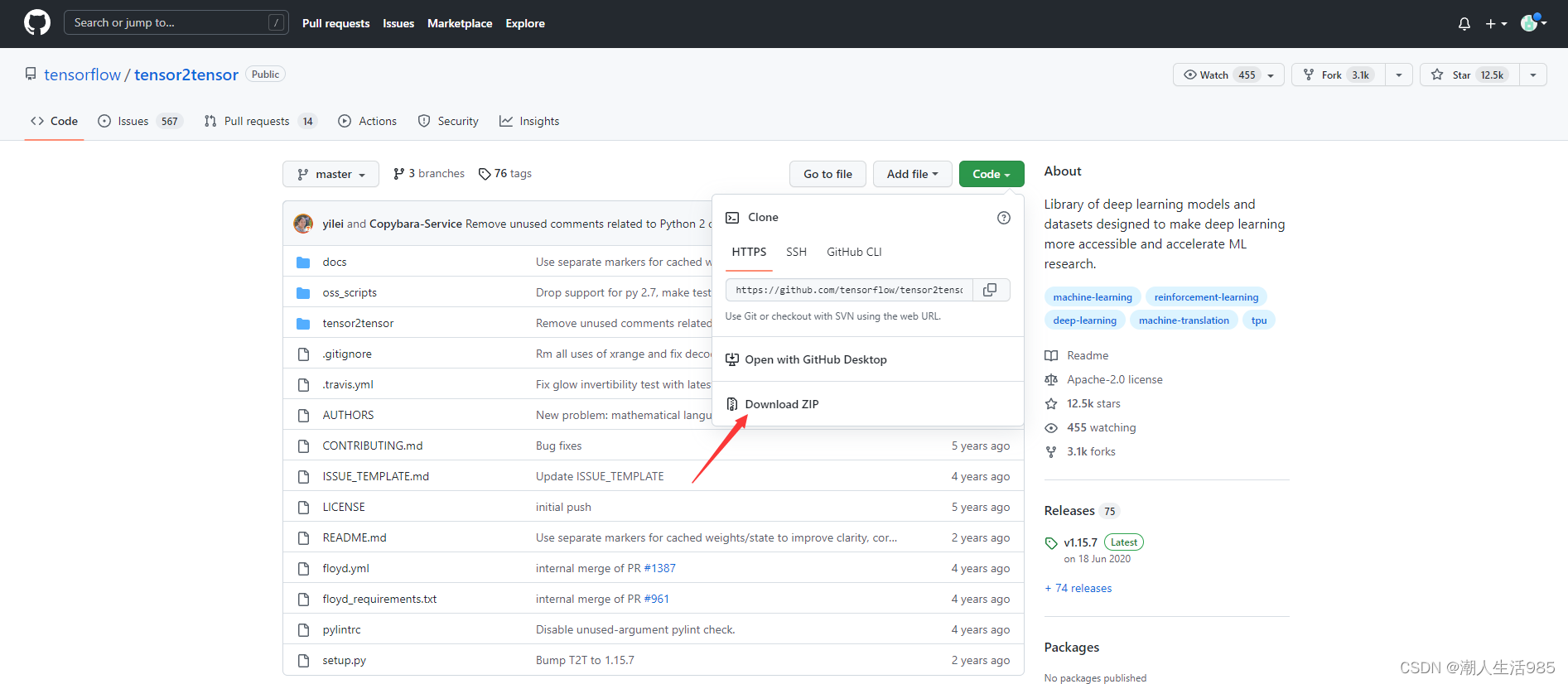This screenshot has height=684, width=1568.
Task: Click the pylintrc file icon
Action: pos(303,630)
